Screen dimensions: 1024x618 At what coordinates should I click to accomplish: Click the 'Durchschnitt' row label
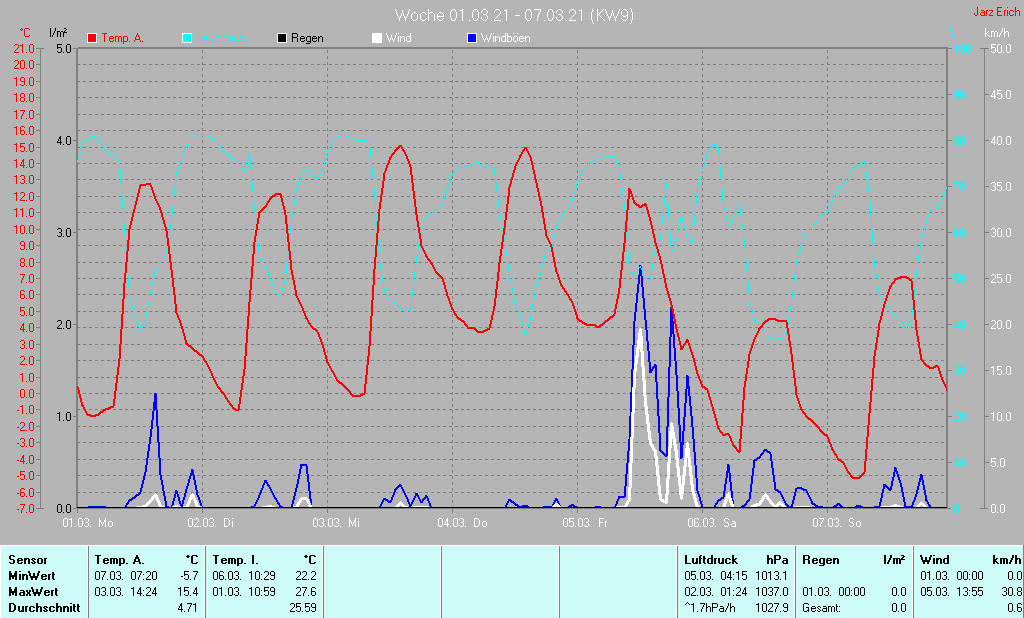pos(44,608)
